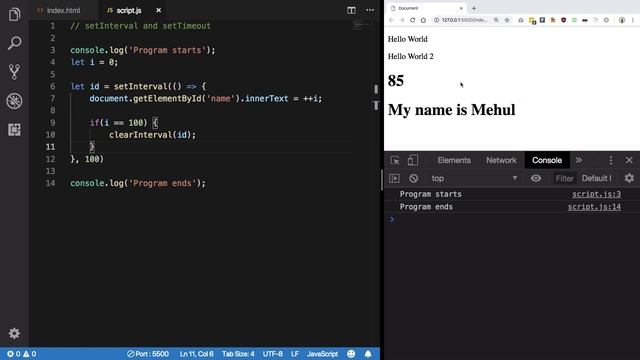Click line number 14 in the gutter
The image size is (640, 360).
(50, 183)
